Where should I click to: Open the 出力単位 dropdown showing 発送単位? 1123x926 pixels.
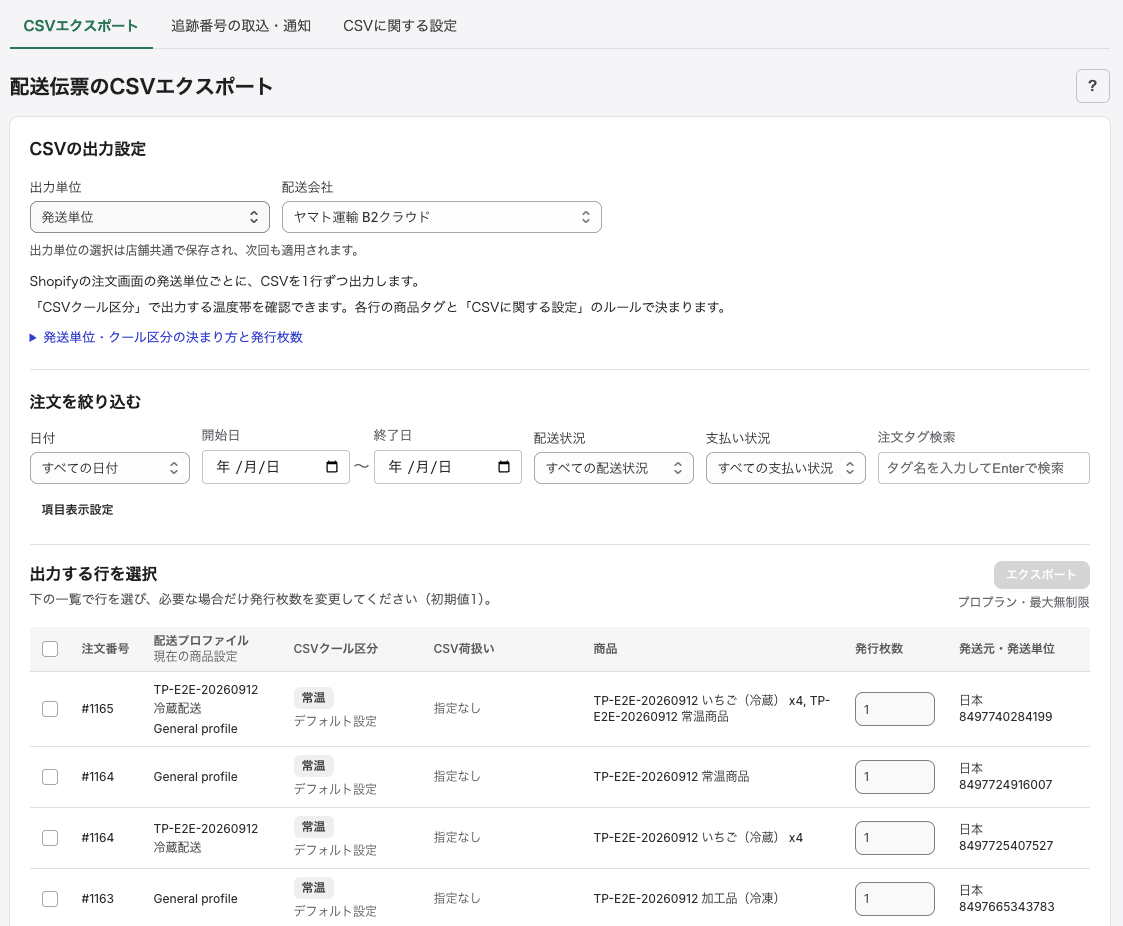150,217
